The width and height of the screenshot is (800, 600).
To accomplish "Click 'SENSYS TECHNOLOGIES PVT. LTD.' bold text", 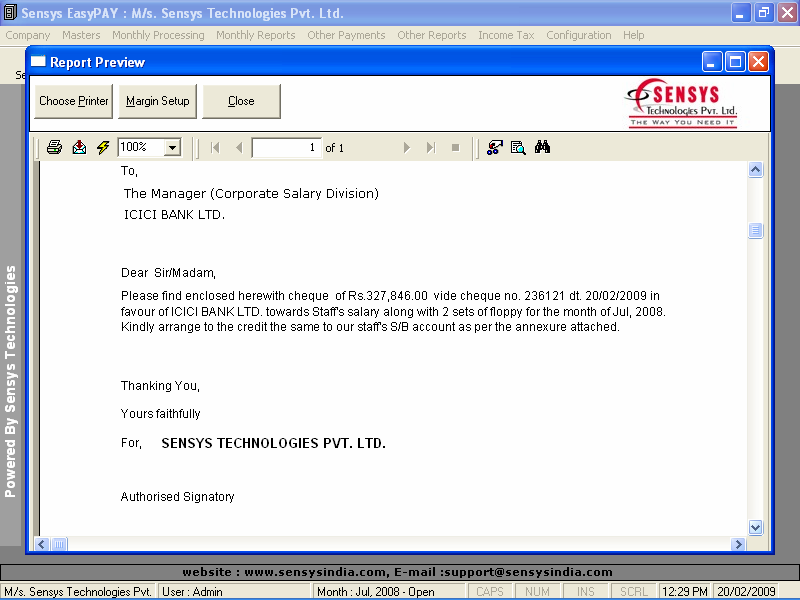I will tap(273, 443).
